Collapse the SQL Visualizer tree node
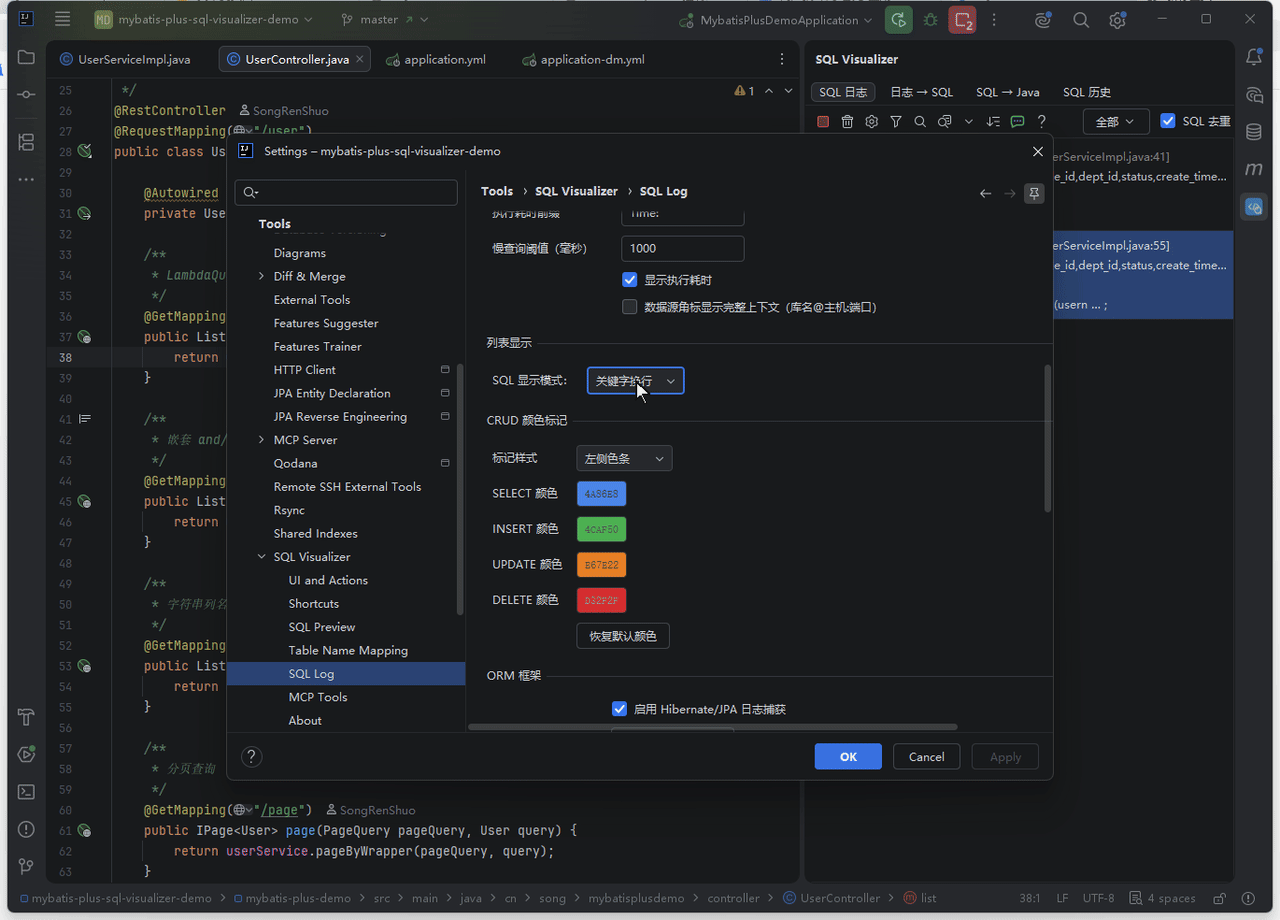This screenshot has width=1280, height=920. (262, 557)
